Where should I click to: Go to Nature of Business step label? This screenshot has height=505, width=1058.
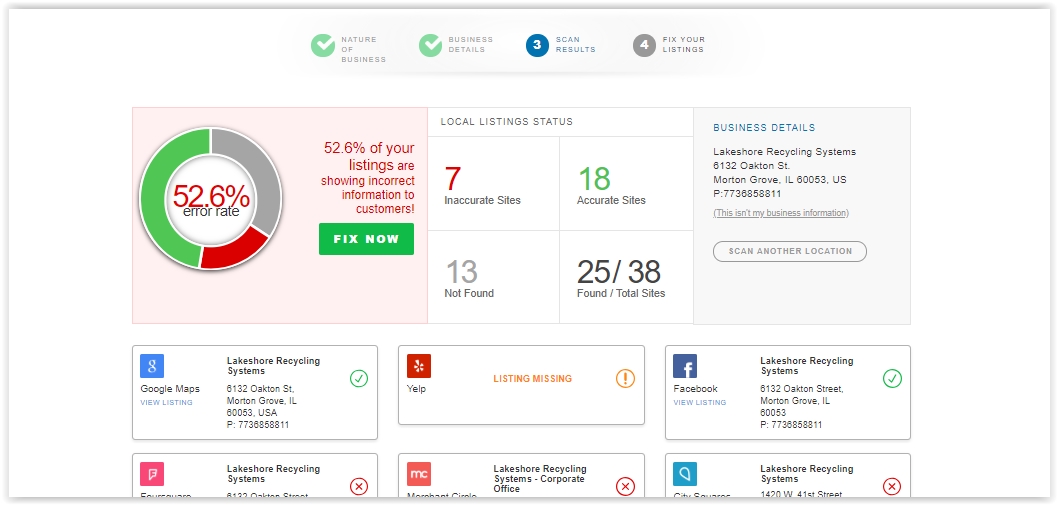363,49
